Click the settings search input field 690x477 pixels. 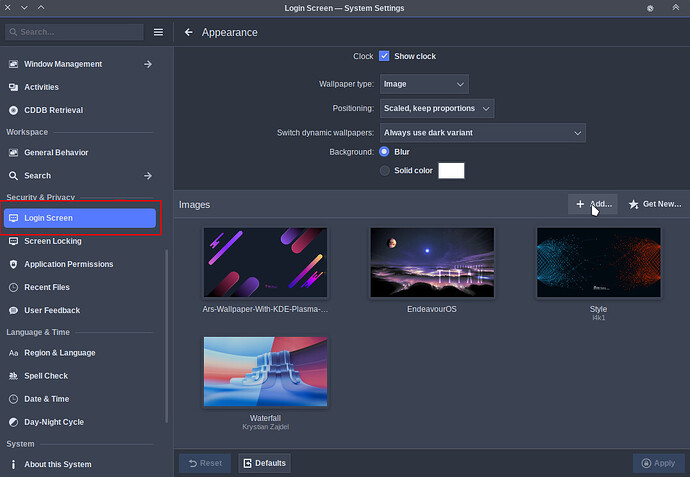tap(74, 32)
